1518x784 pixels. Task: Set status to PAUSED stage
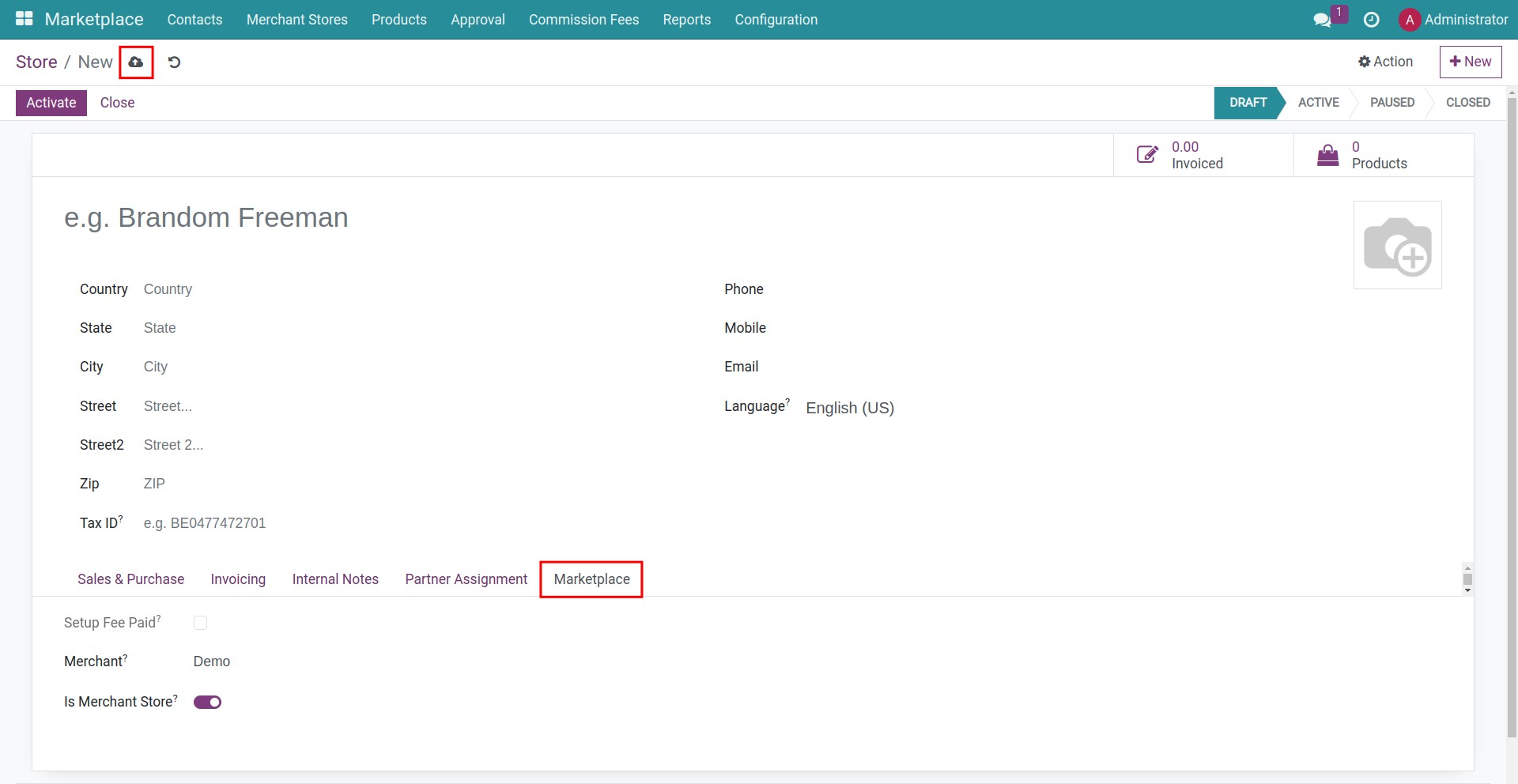(x=1391, y=103)
